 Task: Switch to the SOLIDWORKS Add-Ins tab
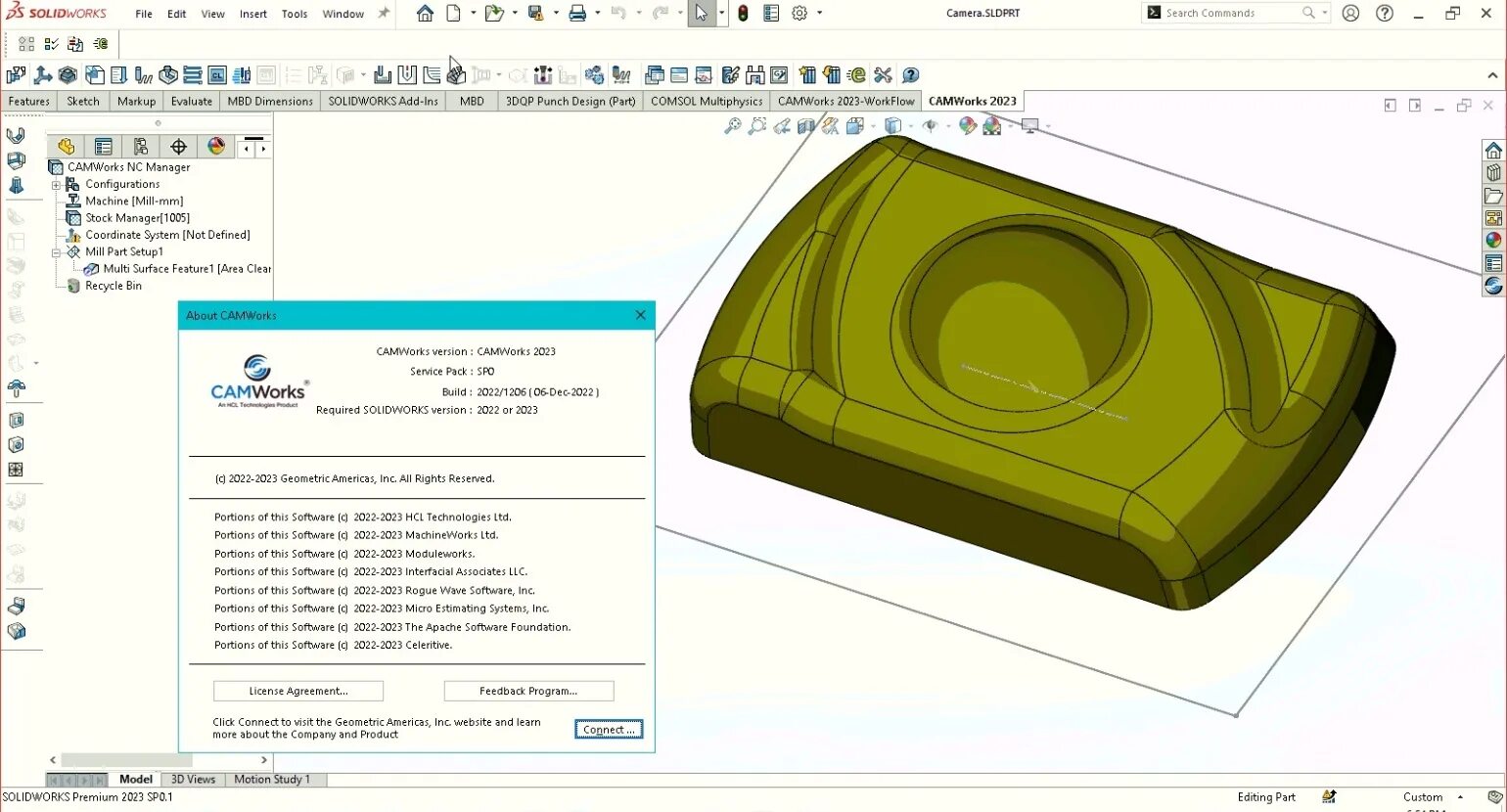pos(383,101)
